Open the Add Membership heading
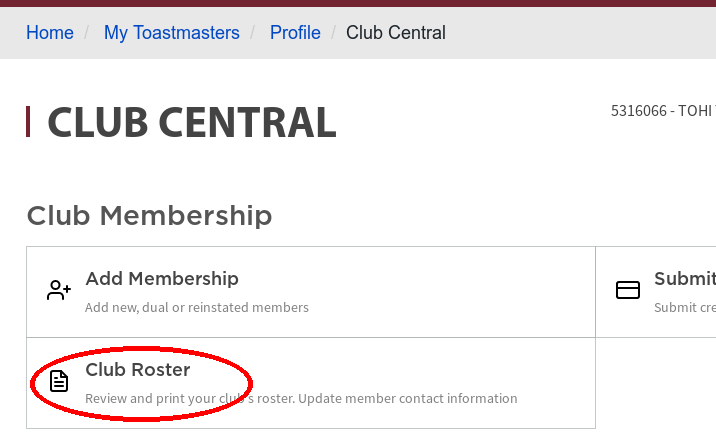716x445 pixels. click(162, 278)
